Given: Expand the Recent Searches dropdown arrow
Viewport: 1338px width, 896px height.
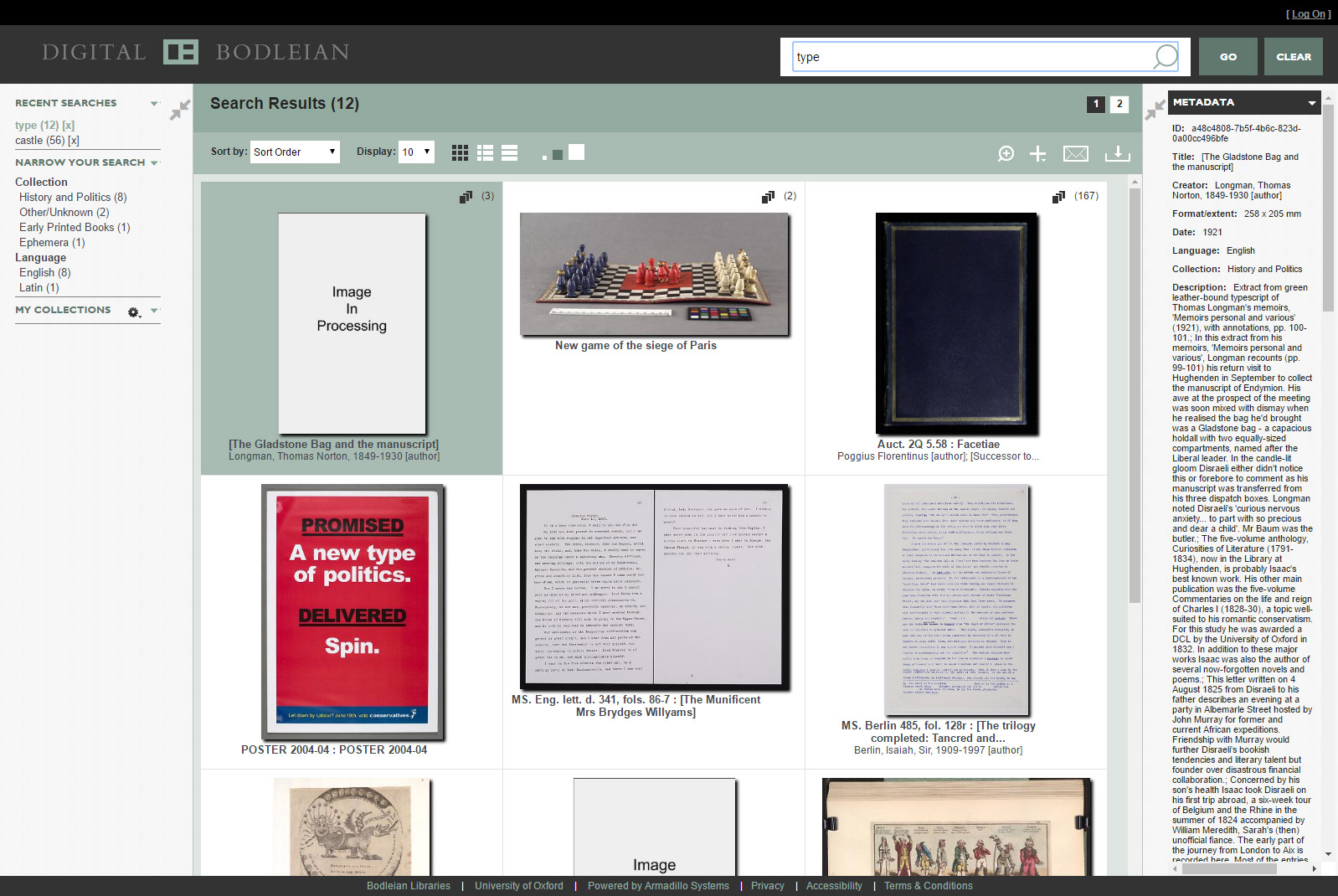Looking at the screenshot, I should pyautogui.click(x=154, y=104).
